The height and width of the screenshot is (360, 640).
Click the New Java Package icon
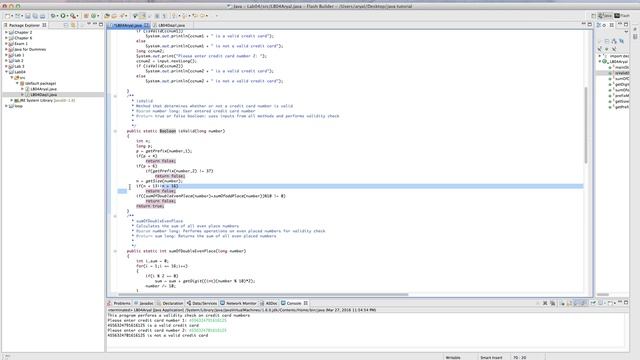point(86,16)
